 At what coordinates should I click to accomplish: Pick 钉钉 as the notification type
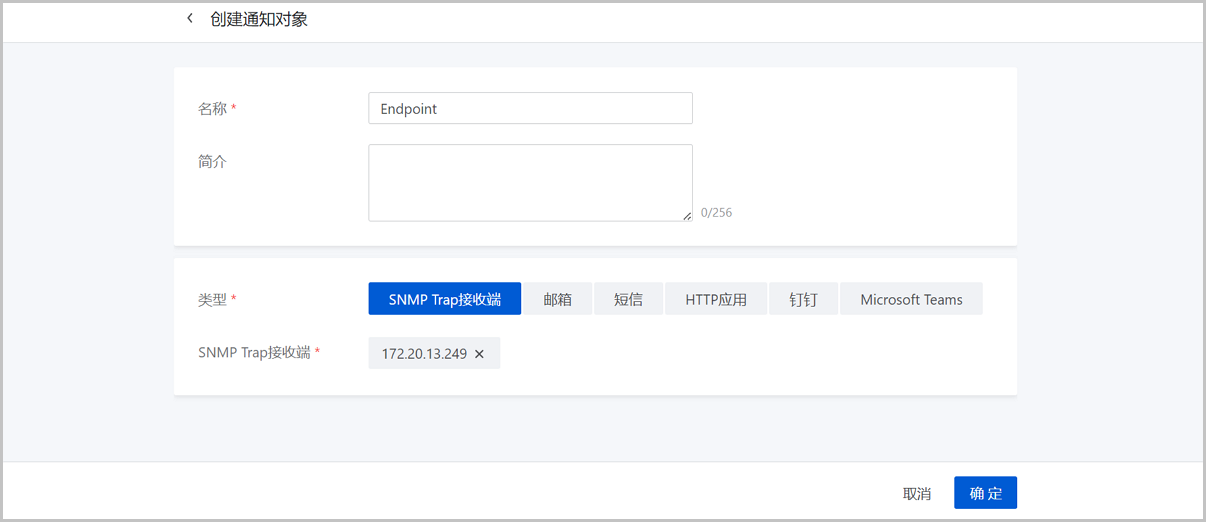click(x=803, y=299)
